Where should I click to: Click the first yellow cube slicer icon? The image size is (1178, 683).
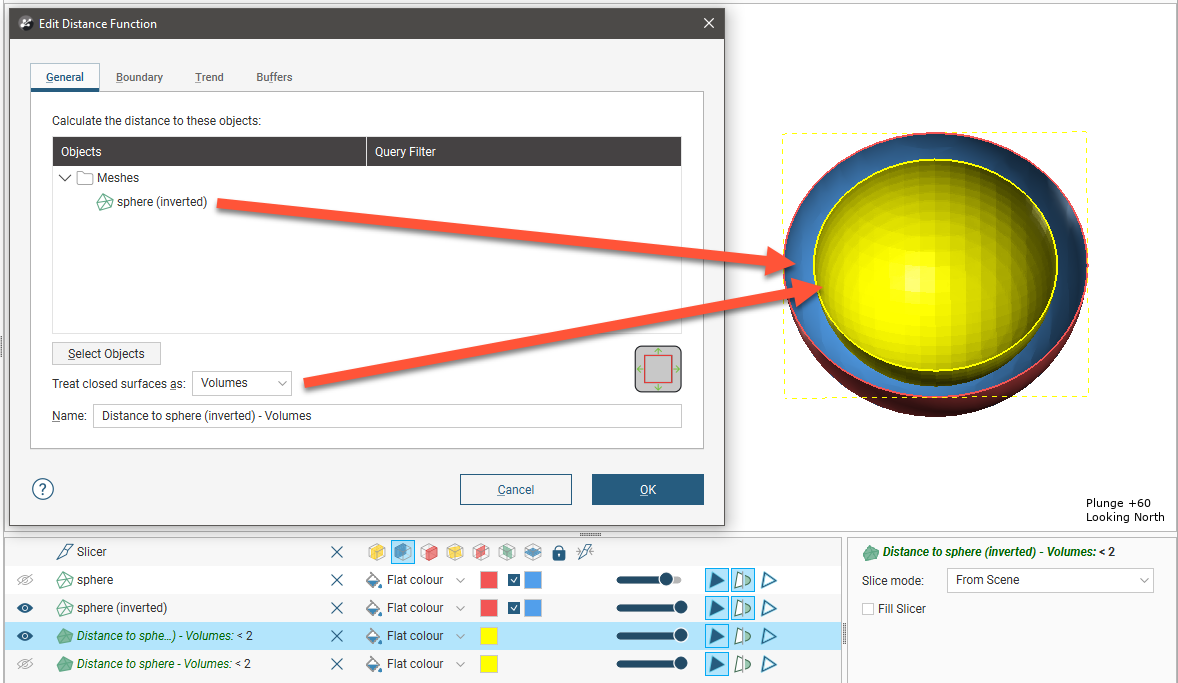click(x=377, y=552)
